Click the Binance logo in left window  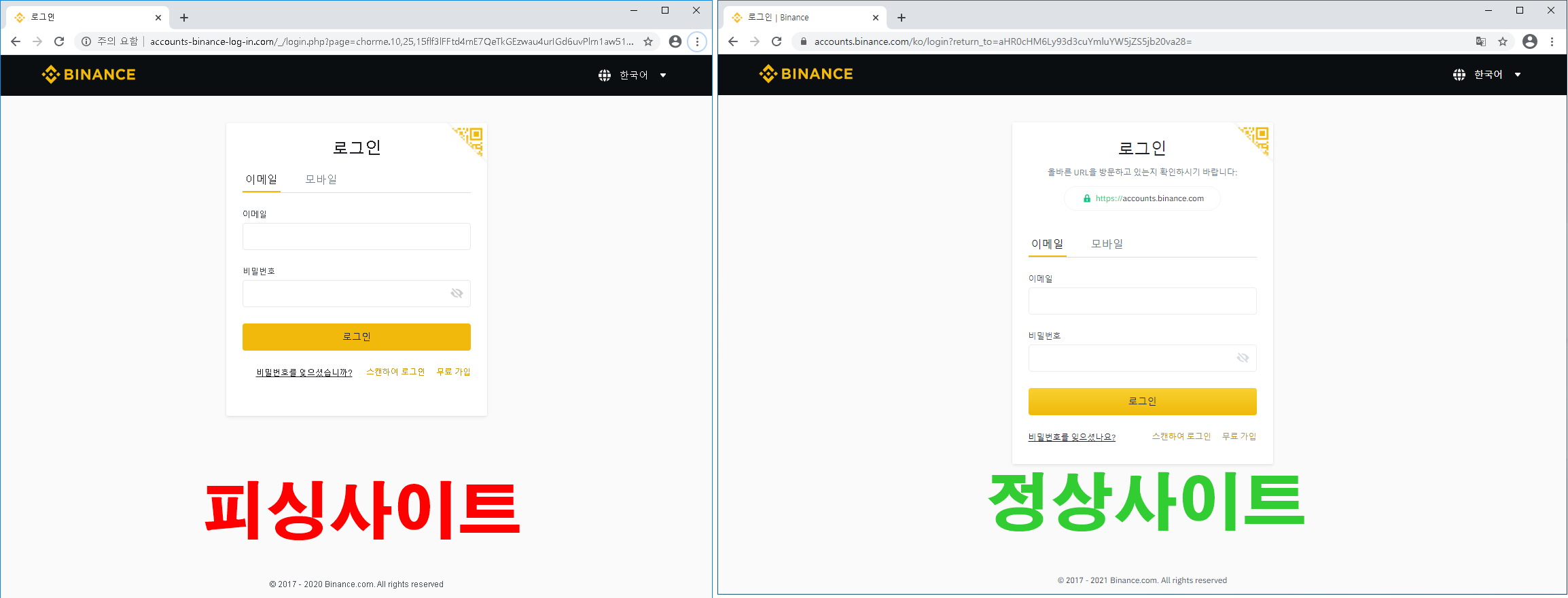[89, 74]
